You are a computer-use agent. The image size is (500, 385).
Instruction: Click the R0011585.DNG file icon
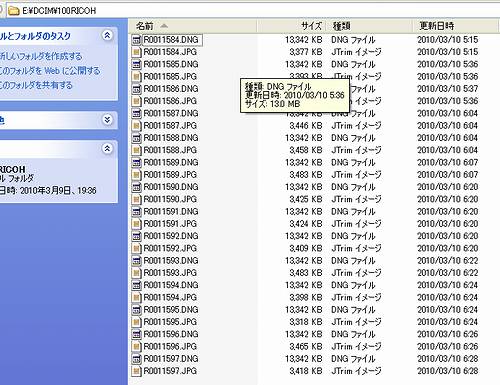point(136,64)
